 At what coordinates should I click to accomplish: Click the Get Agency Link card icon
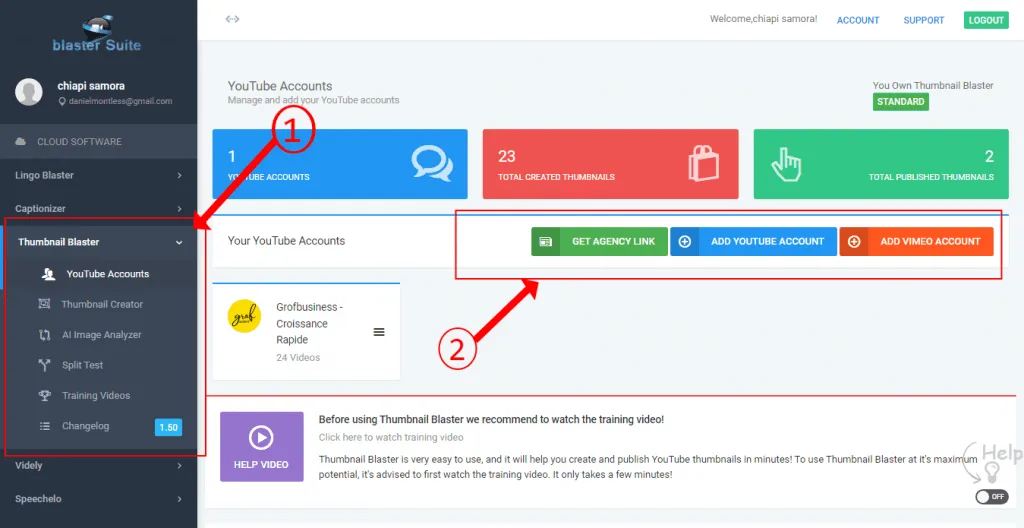click(545, 242)
